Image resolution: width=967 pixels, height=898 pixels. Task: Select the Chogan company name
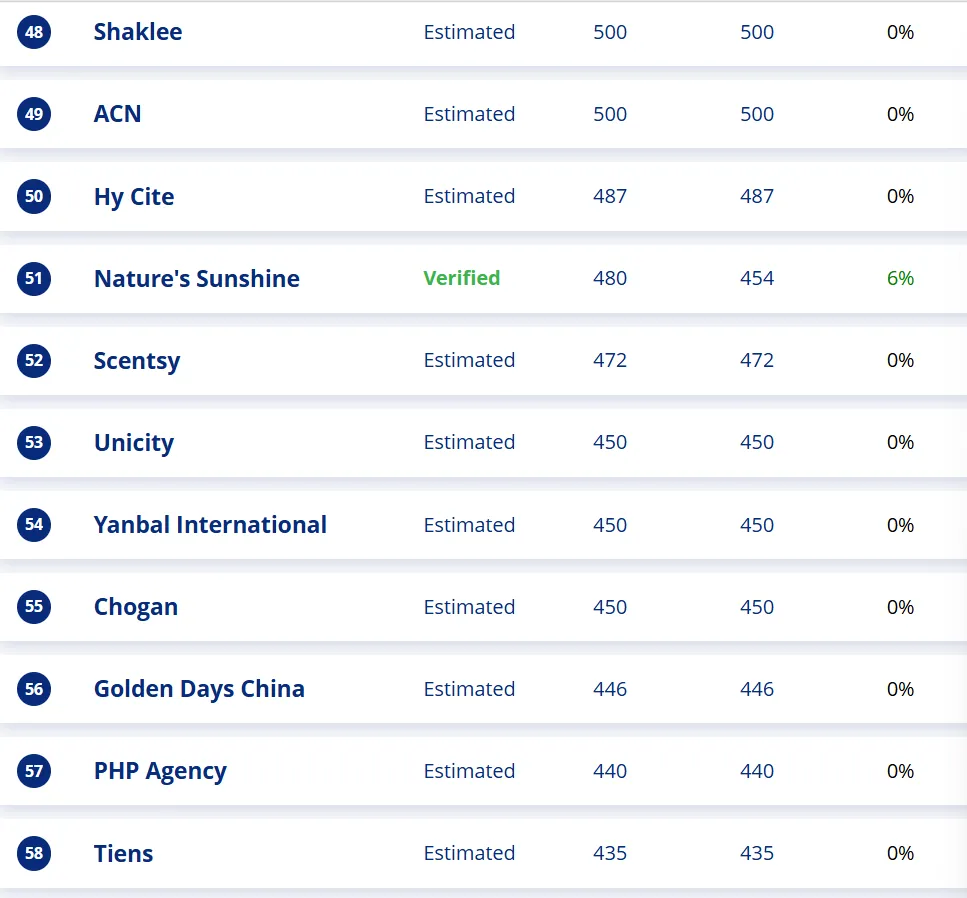tap(136, 608)
